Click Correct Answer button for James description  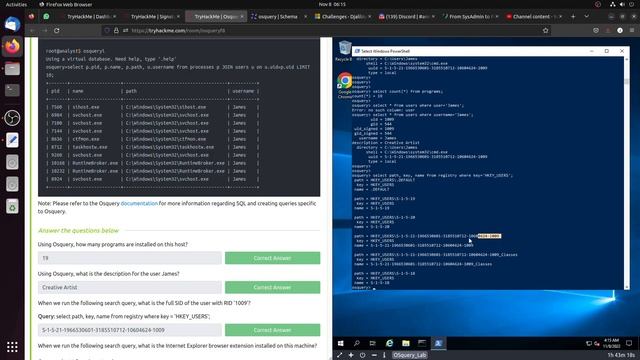tap(272, 287)
